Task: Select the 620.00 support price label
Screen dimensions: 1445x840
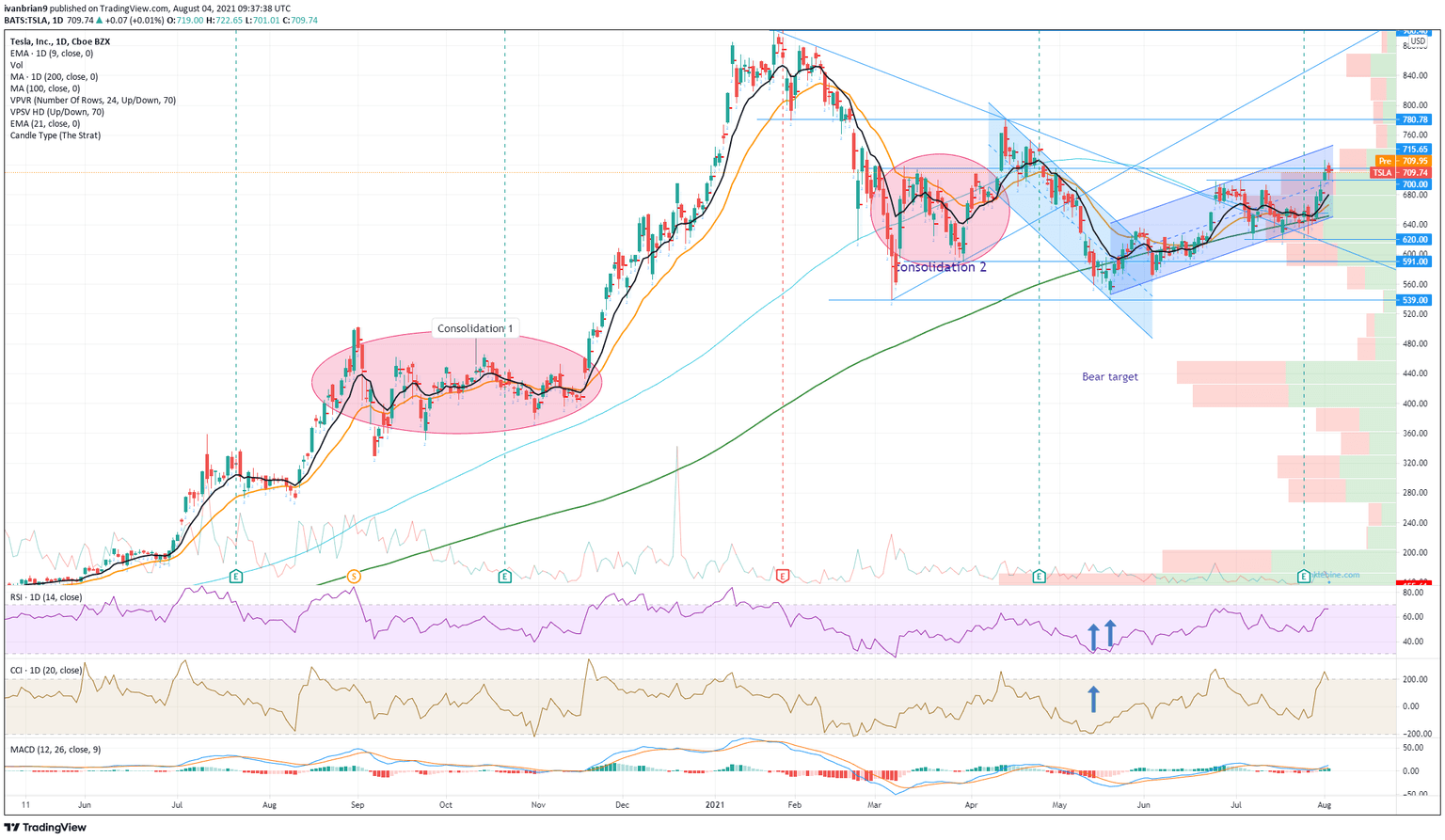Action: [x=1415, y=240]
